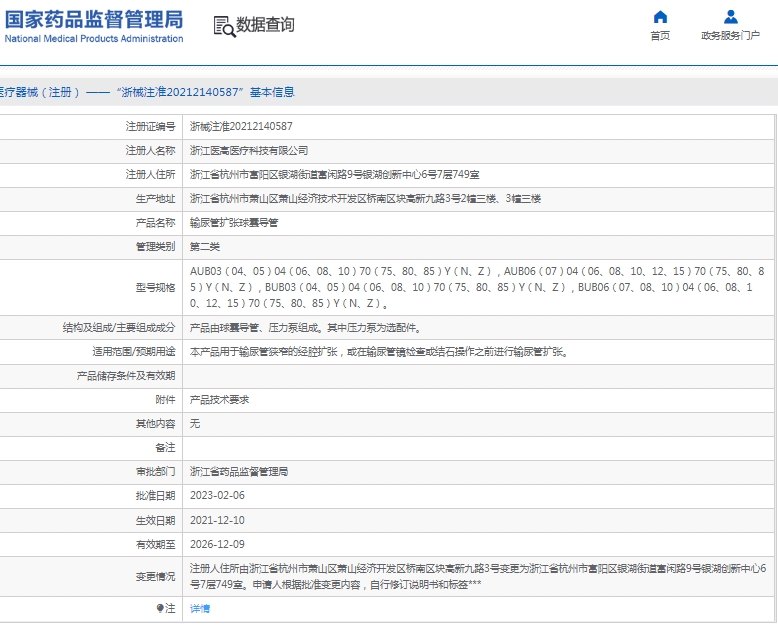Click the 政务服务门户 label
This screenshot has height=627, width=778.
[730, 36]
